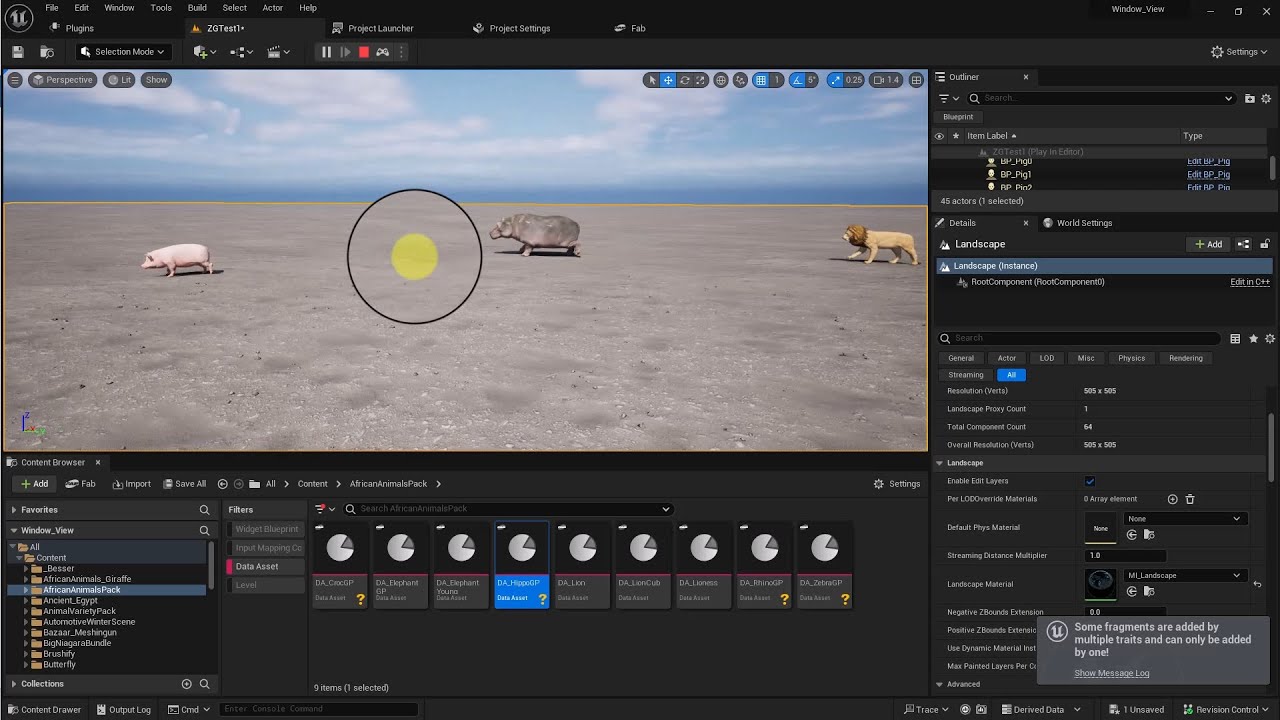
Task: Reset Landscape Material to default arrow
Action: [x=1257, y=584]
